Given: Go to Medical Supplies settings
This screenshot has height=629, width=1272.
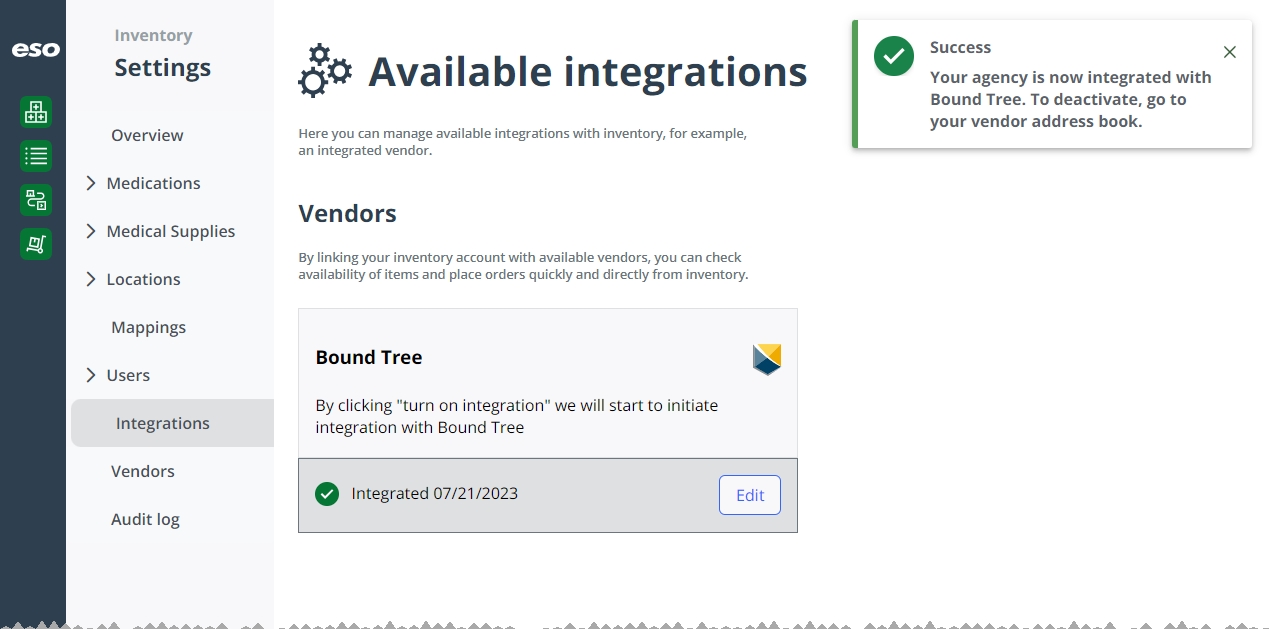Looking at the screenshot, I should click(x=171, y=231).
